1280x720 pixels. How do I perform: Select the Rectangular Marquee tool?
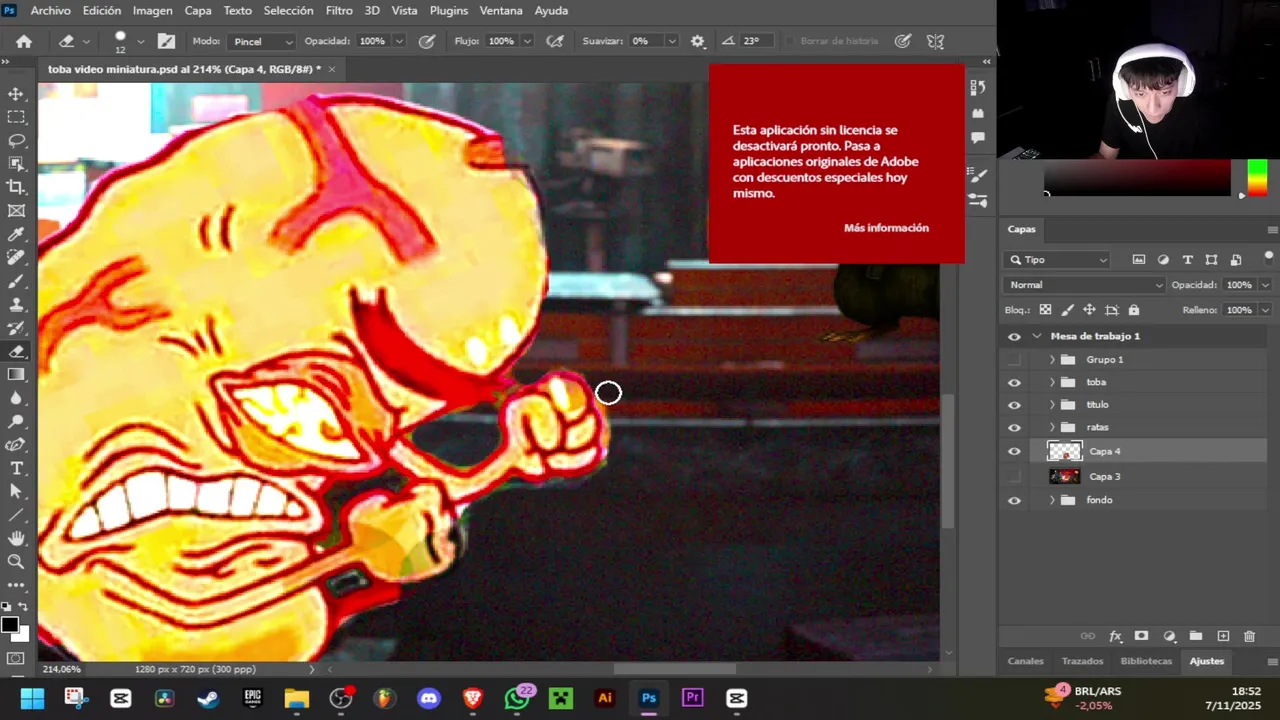tap(16, 117)
